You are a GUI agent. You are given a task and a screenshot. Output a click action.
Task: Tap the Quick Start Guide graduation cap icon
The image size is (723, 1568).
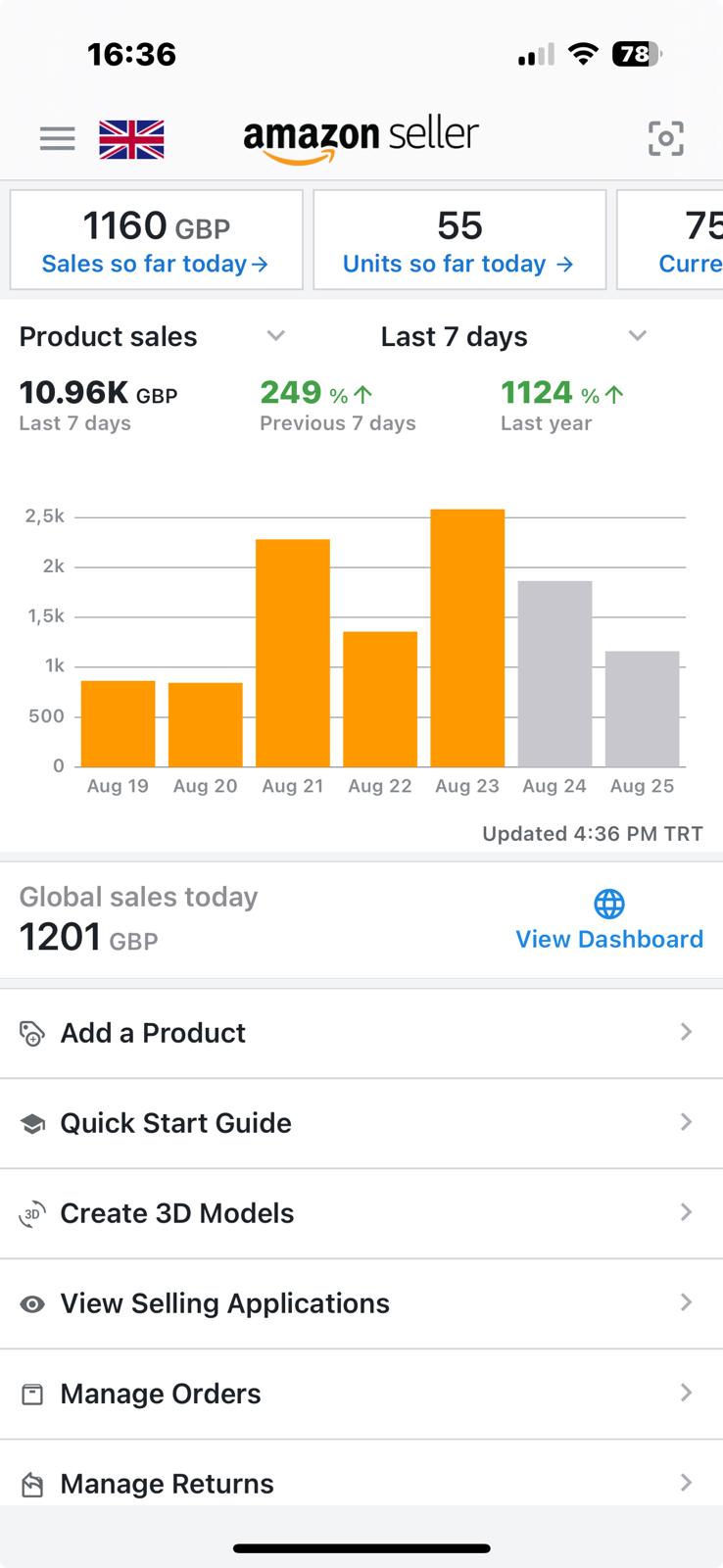pos(32,1124)
